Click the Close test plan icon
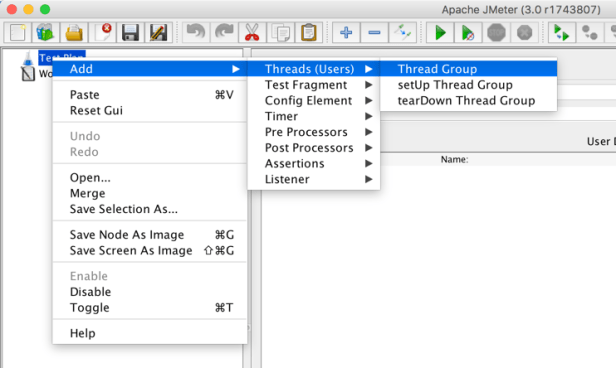 [102, 33]
